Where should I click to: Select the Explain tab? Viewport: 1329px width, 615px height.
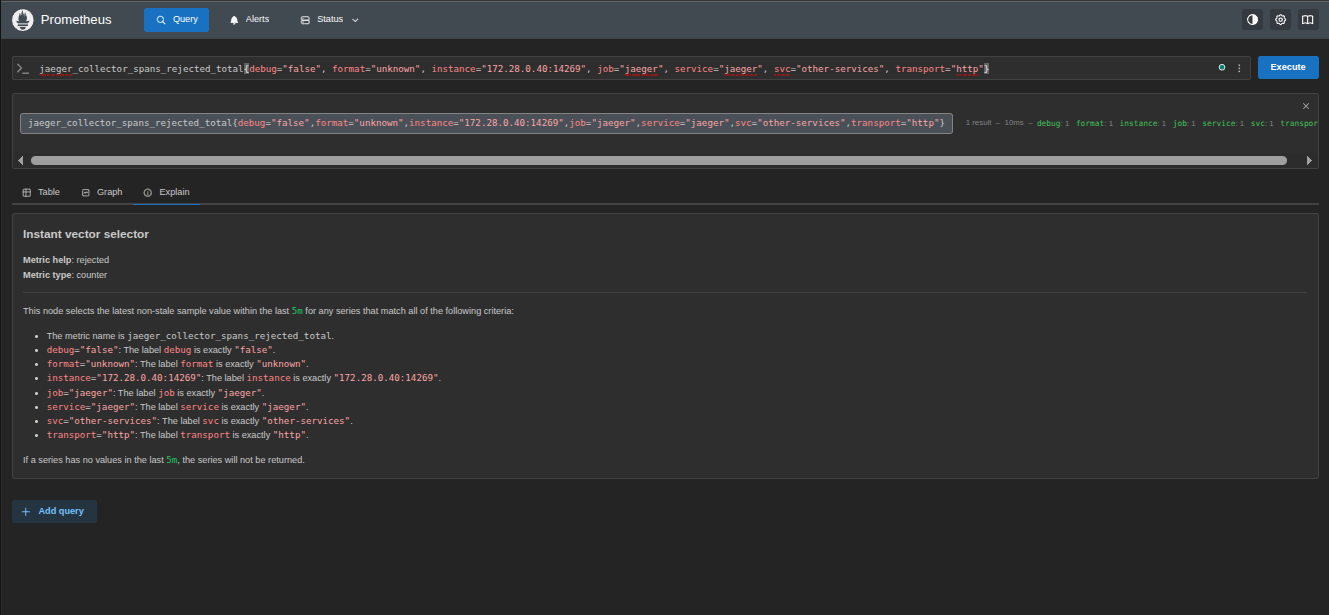pyautogui.click(x=166, y=192)
